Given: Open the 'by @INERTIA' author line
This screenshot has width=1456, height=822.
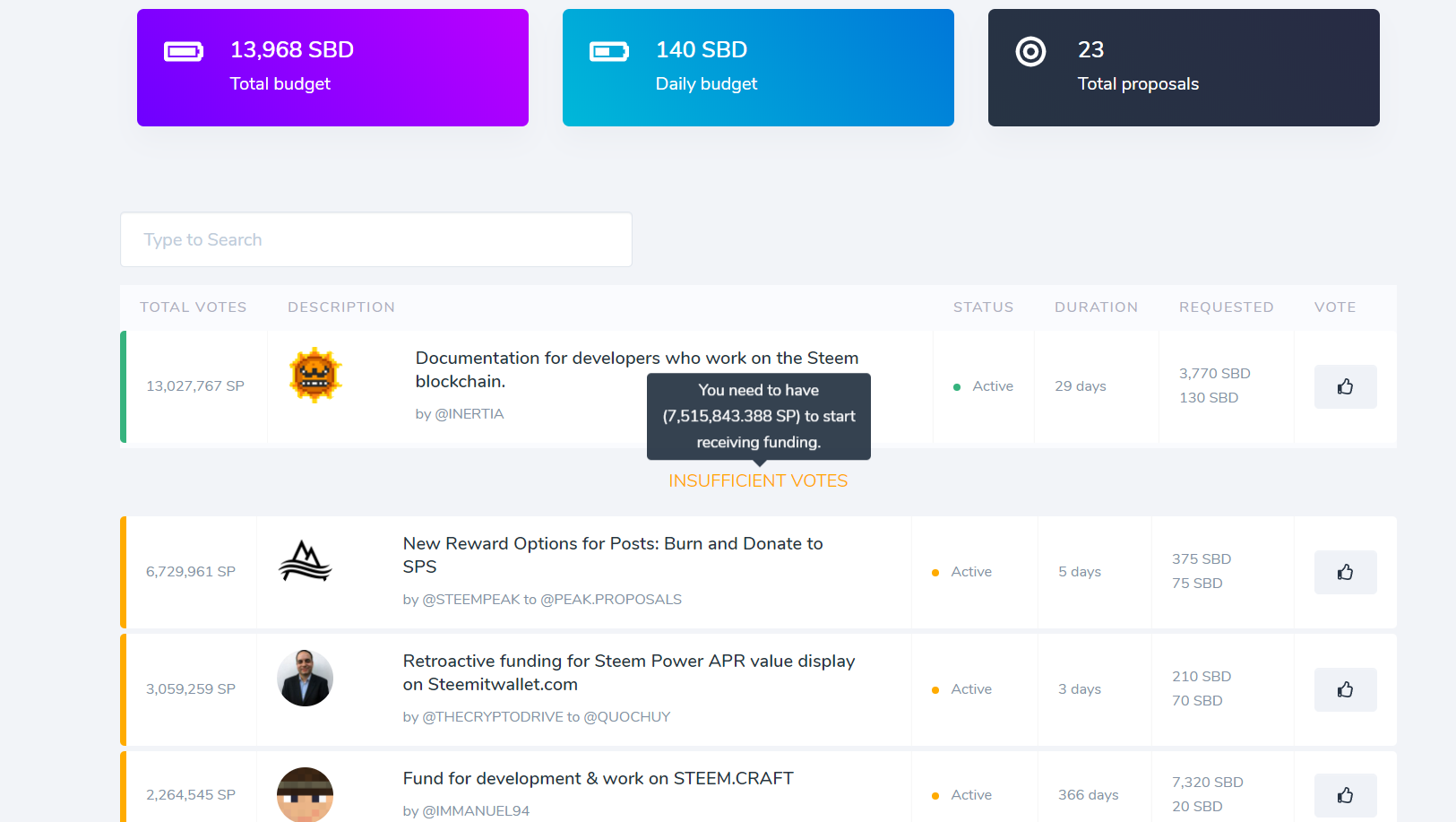Looking at the screenshot, I should 460,414.
